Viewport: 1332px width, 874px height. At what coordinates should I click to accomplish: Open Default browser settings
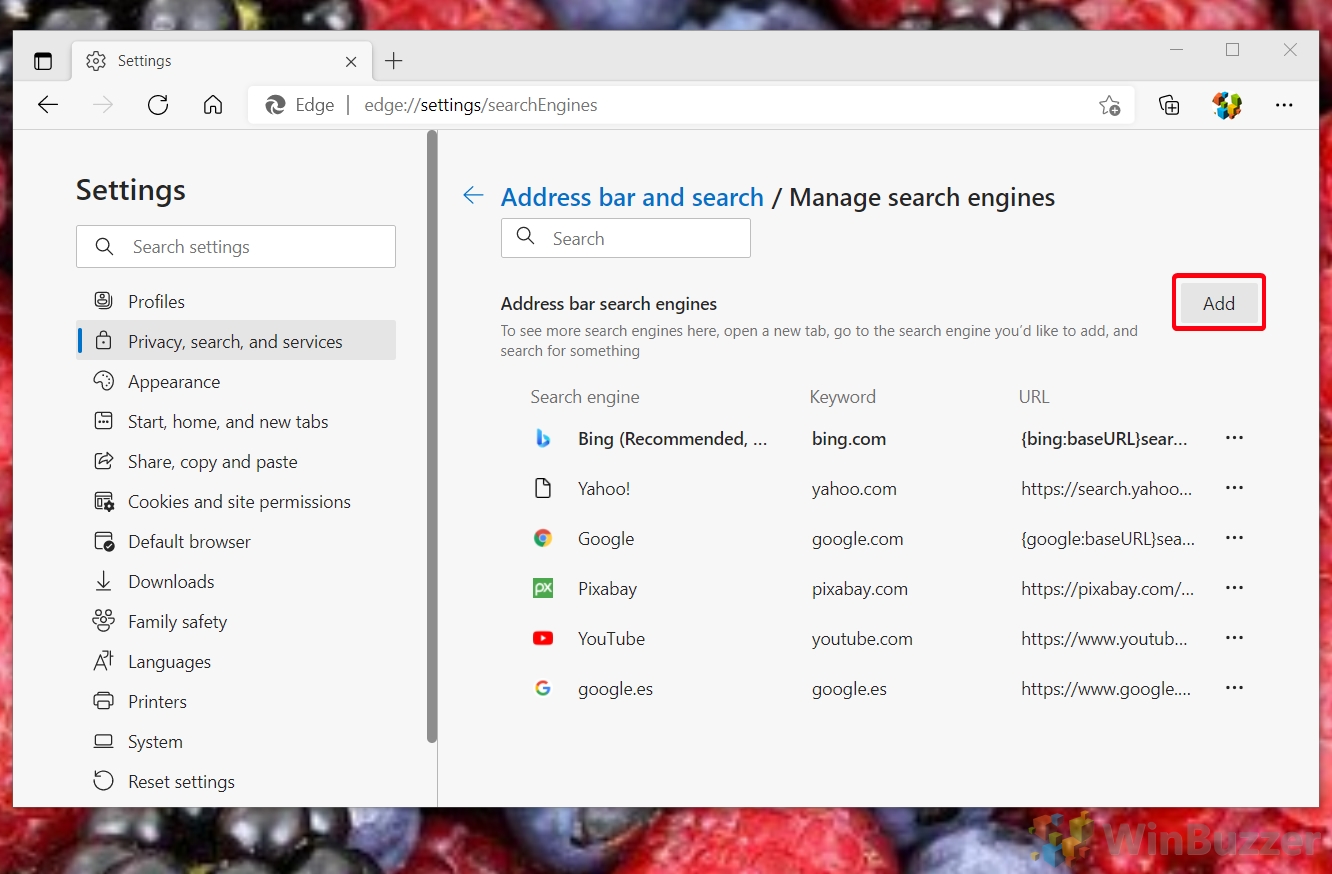(x=236, y=541)
